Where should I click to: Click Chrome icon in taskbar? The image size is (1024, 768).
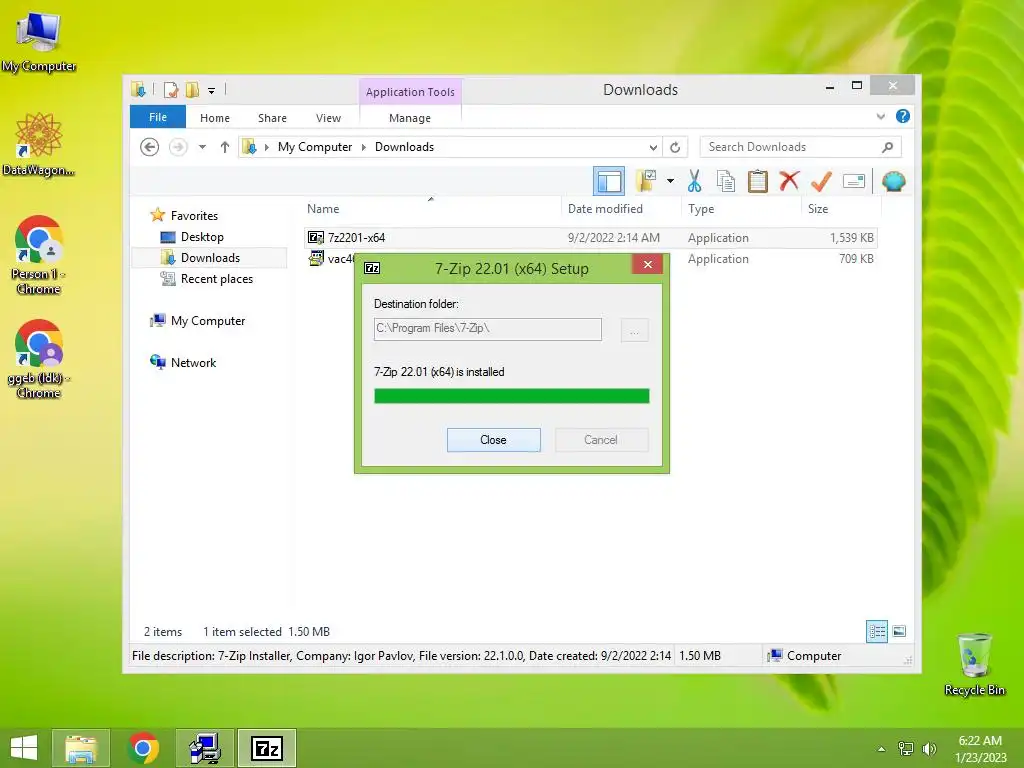[144, 747]
